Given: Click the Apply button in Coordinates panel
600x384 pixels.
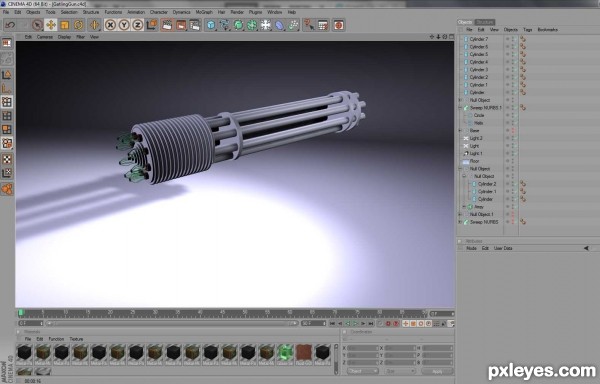Looking at the screenshot, I should click(x=437, y=371).
